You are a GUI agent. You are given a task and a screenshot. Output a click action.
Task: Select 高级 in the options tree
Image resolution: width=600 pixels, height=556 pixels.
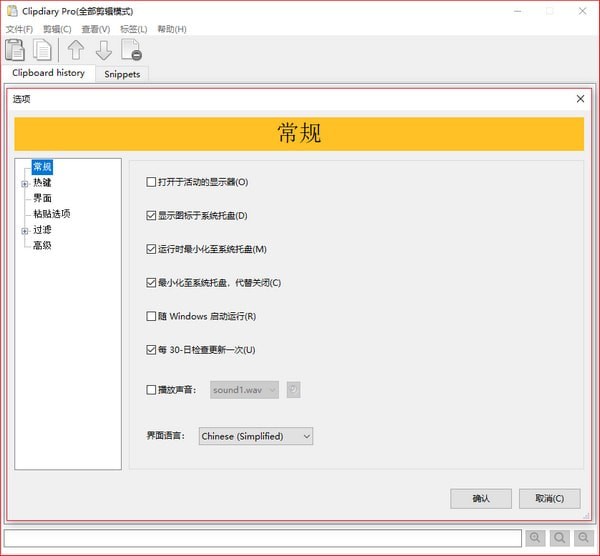point(42,245)
